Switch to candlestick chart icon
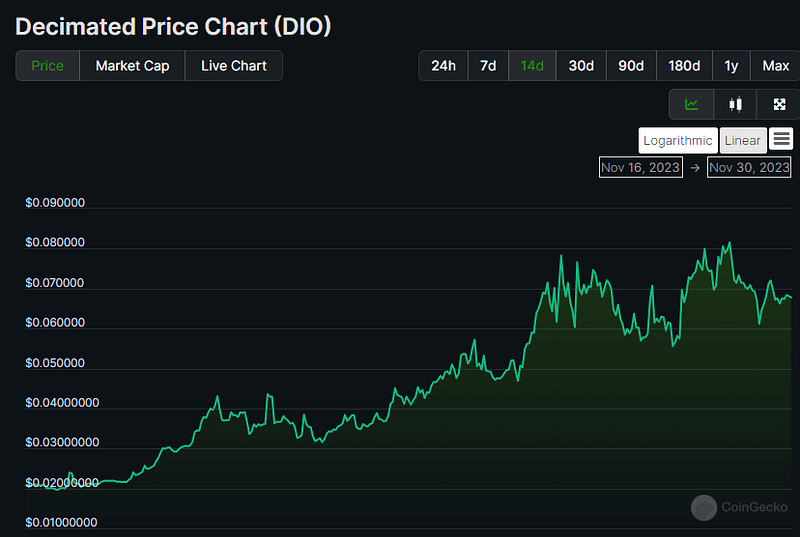800x537 pixels. (x=735, y=105)
